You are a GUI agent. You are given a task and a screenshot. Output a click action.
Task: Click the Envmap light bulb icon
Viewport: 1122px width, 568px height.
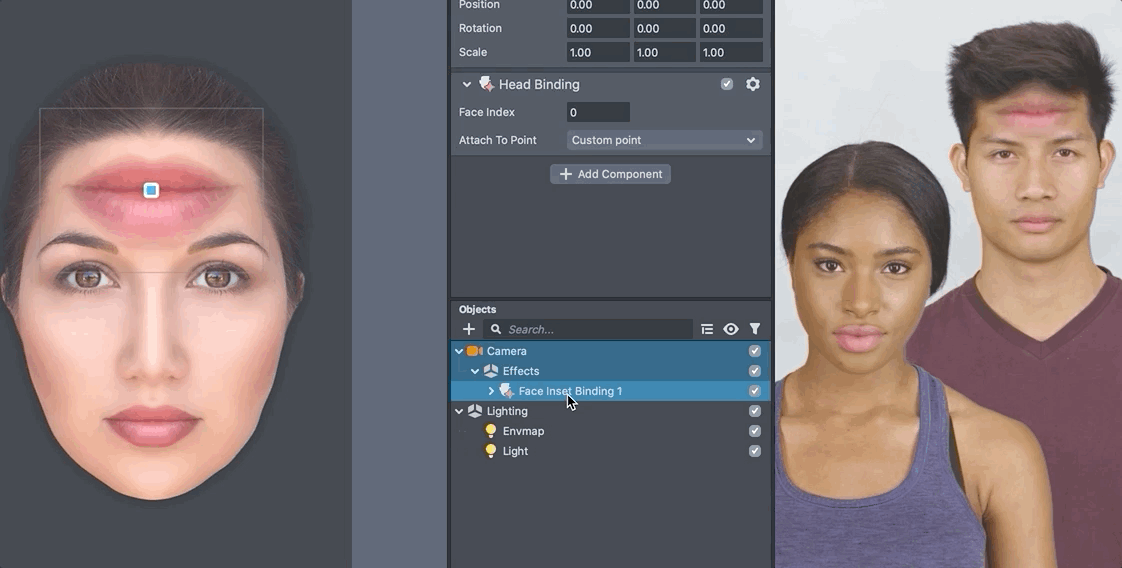coord(490,431)
